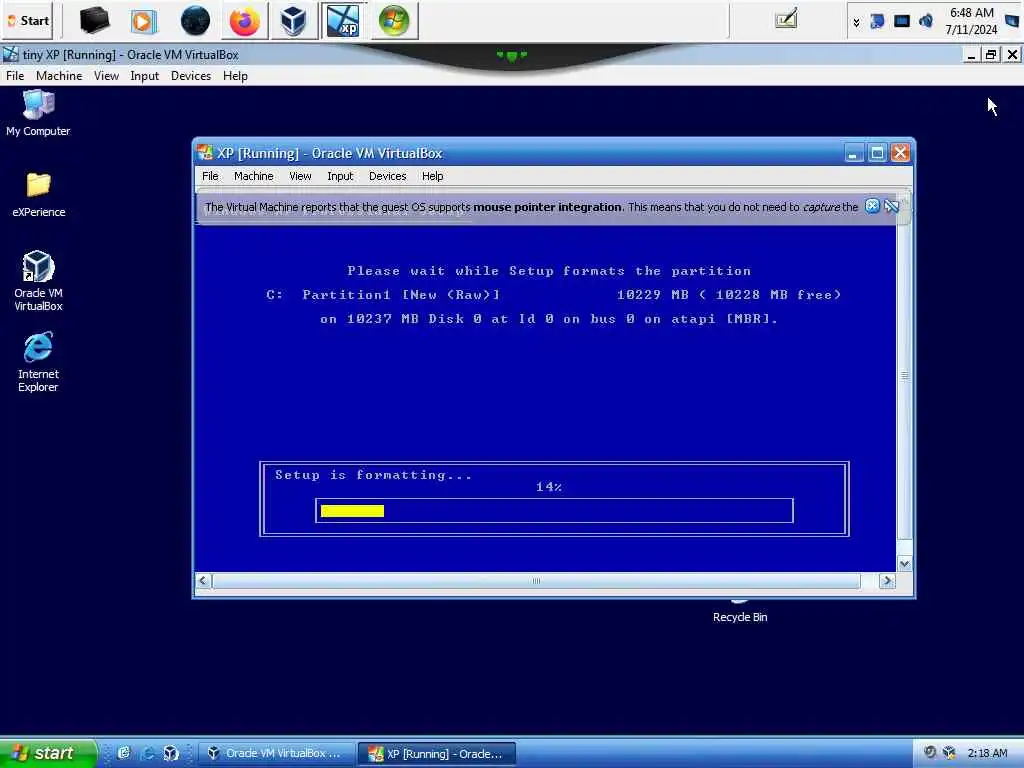Open the eXPerience folder on the desktop
The image size is (1024, 768).
[39, 194]
